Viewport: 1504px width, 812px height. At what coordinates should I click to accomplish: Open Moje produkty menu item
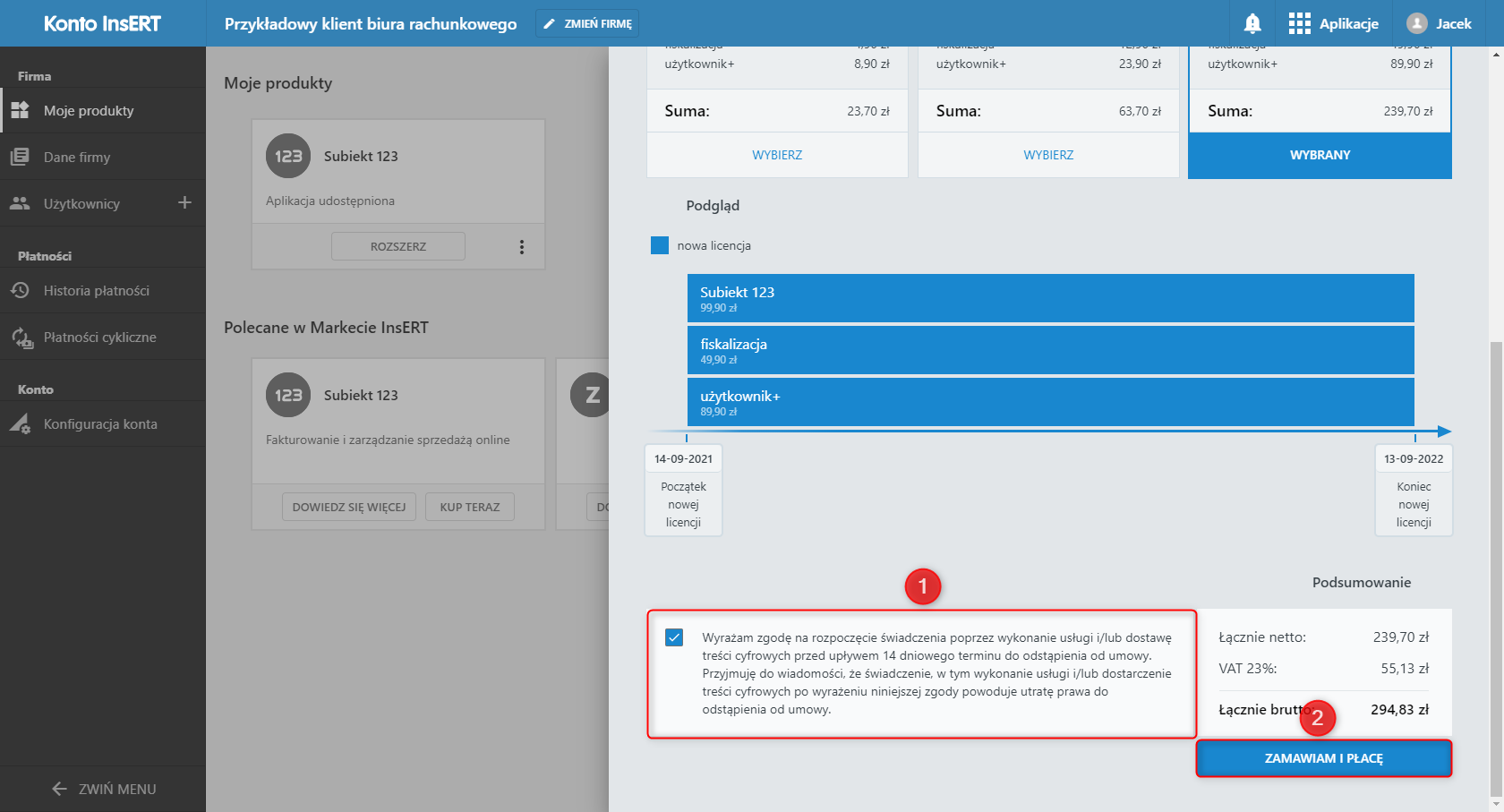click(103, 110)
